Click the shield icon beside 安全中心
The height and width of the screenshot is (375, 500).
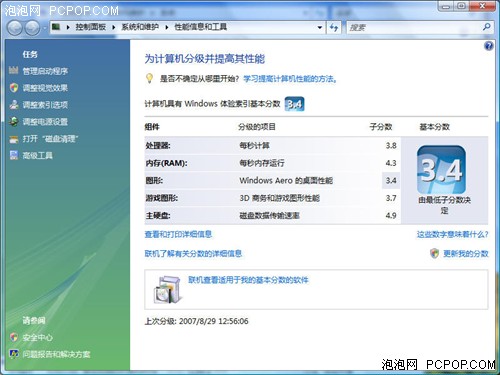pos(14,337)
